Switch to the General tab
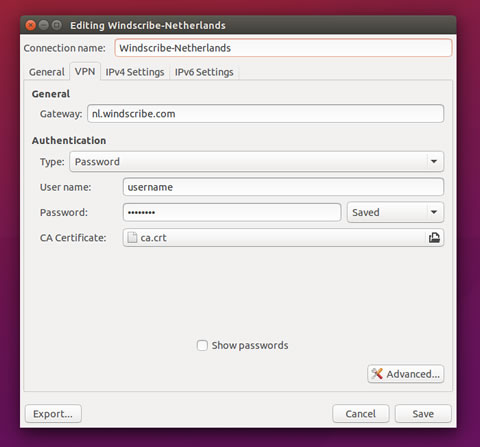This screenshot has height=447, width=480. click(47, 72)
